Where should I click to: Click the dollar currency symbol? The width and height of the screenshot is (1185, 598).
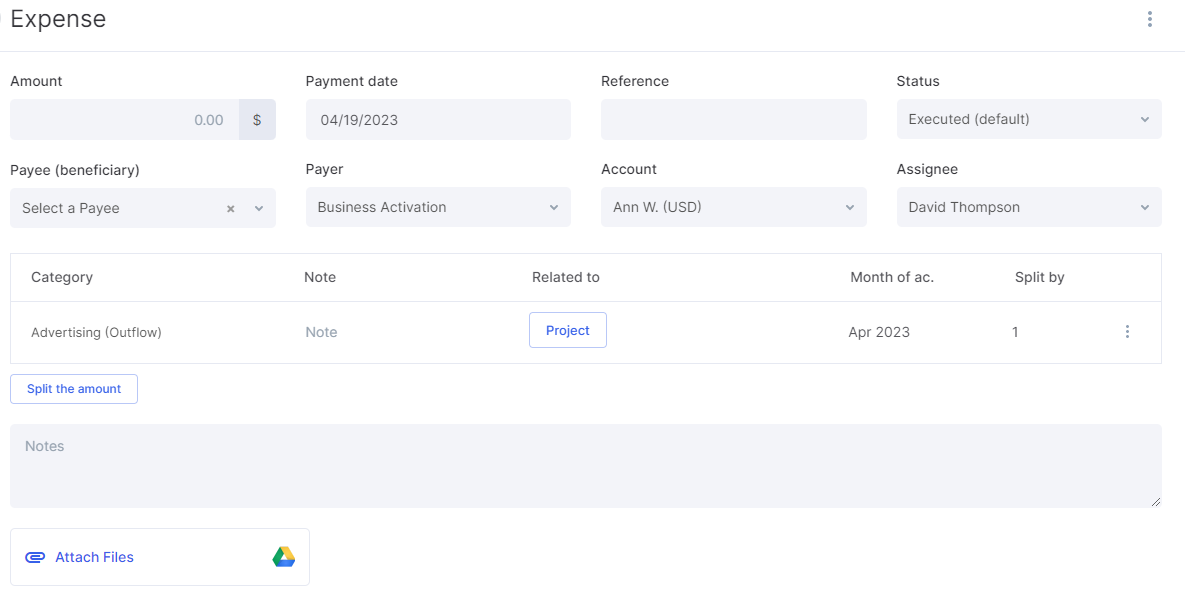coord(257,119)
